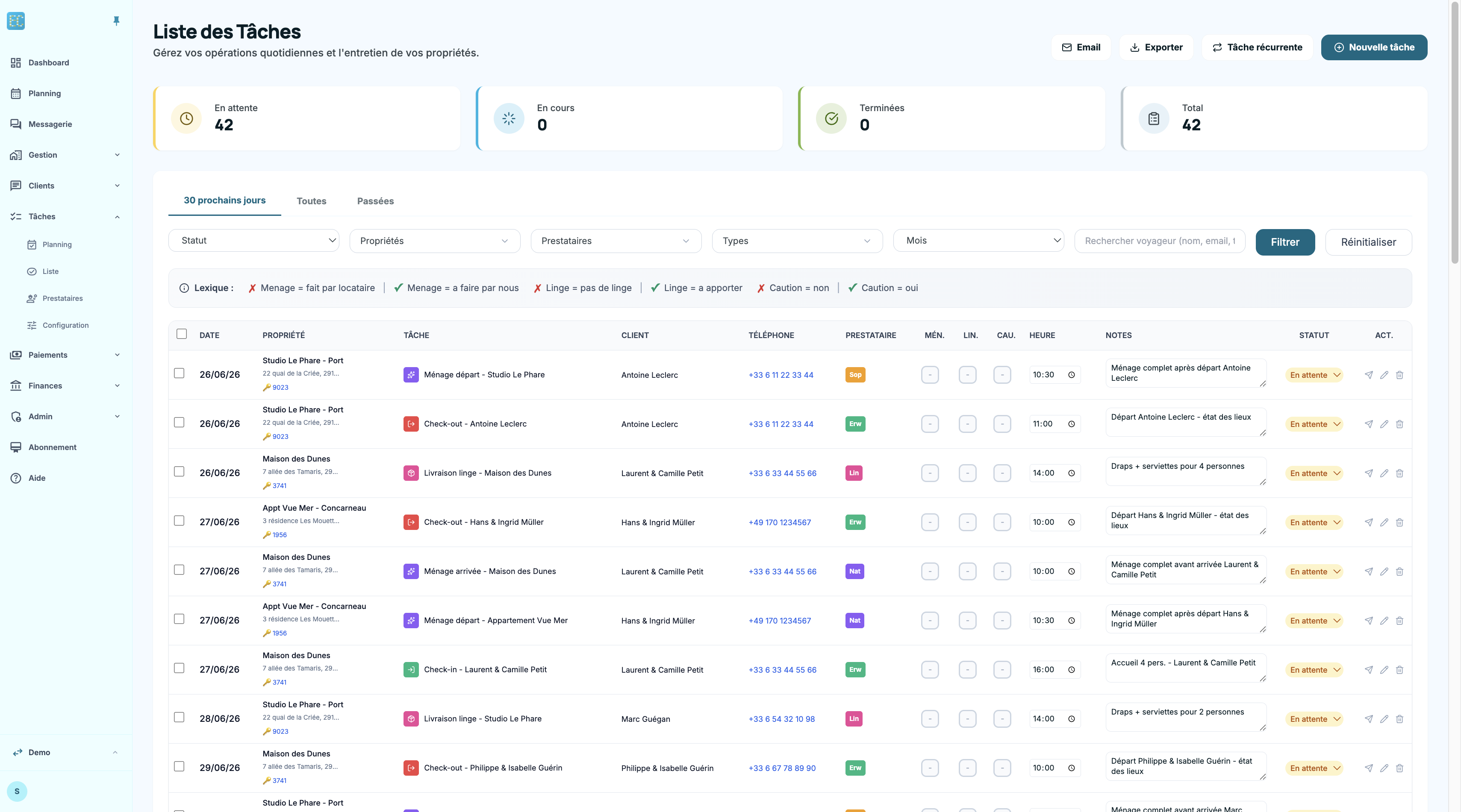Check the box for Check-out Hans & Ingrid Müller
The width and height of the screenshot is (1461, 812).
[179, 521]
